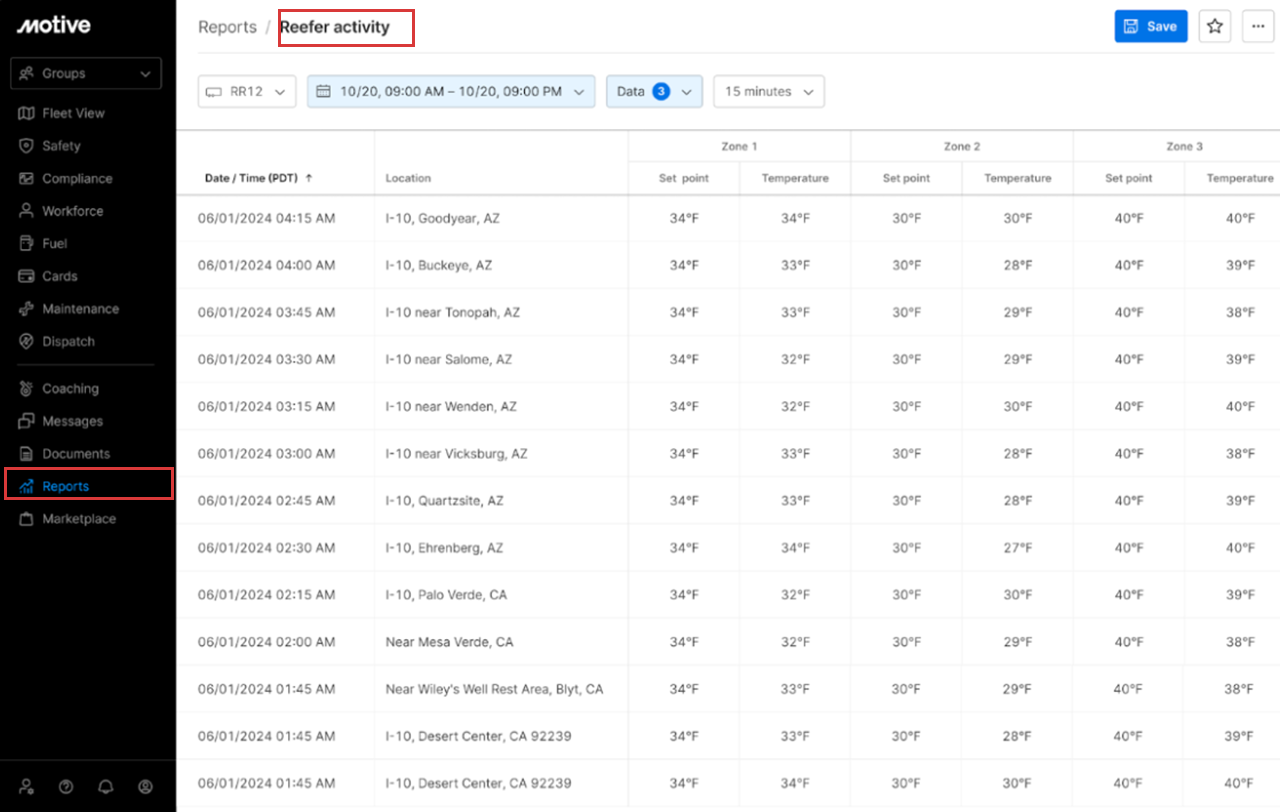Expand the Data filter dropdown
This screenshot has height=812, width=1280.
click(654, 91)
